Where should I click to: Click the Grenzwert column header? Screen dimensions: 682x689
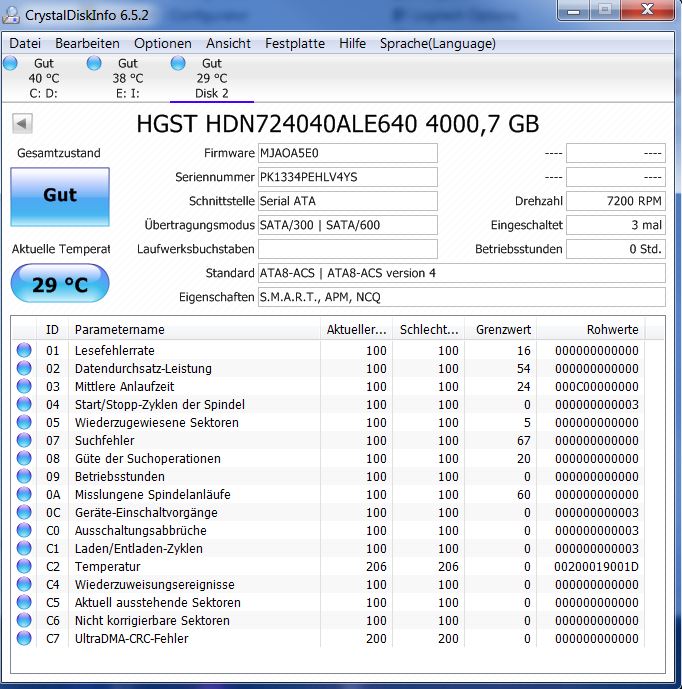point(503,330)
